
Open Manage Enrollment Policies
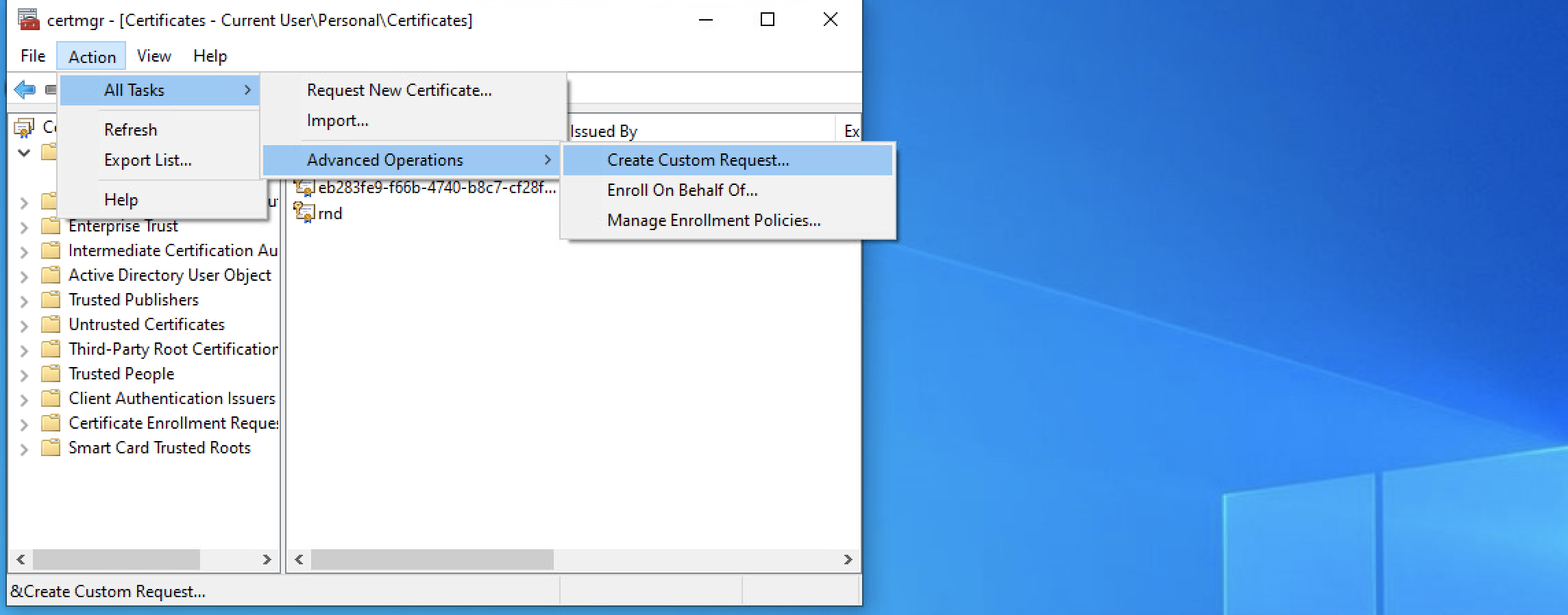(713, 221)
